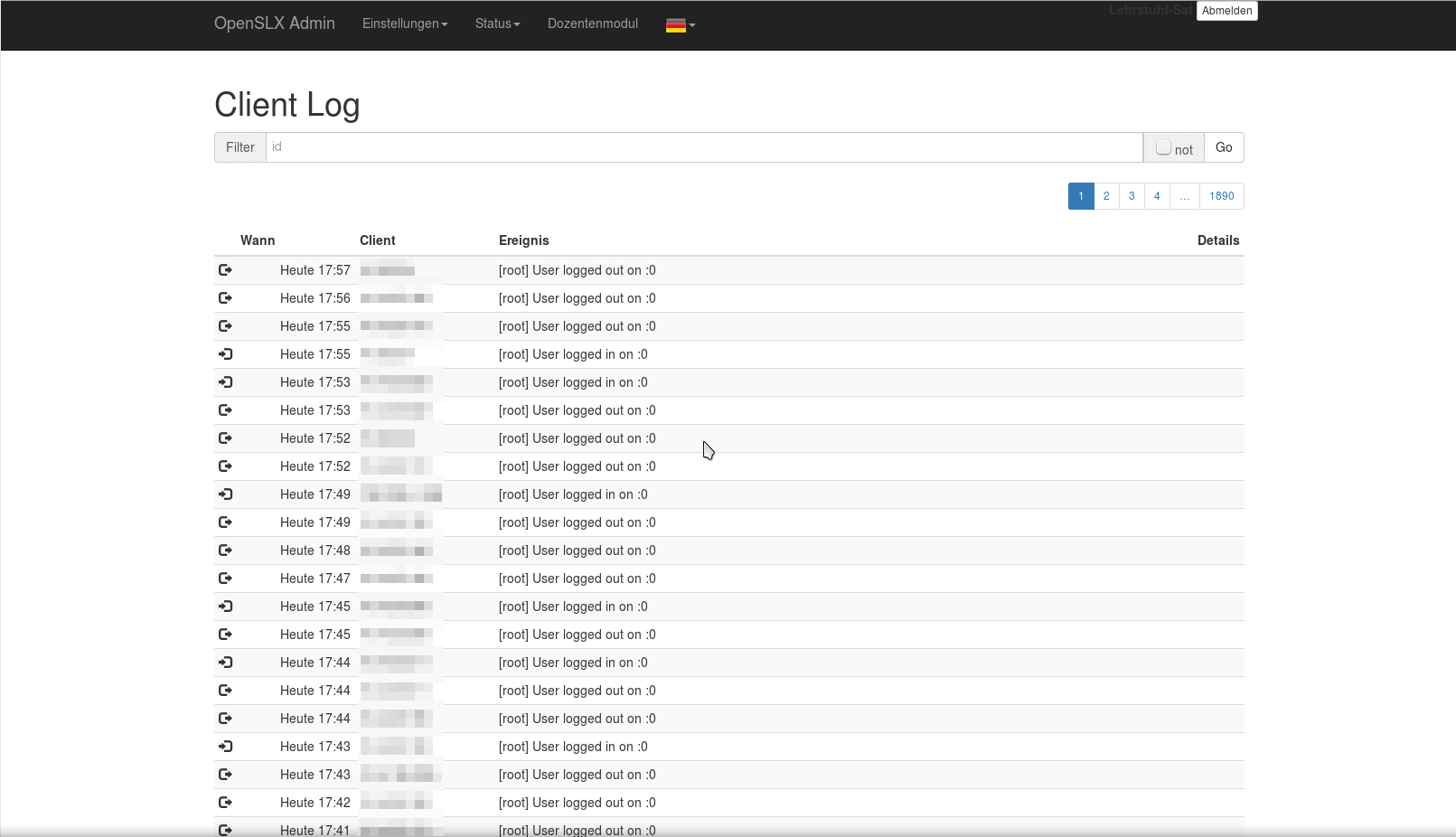Expand the Status dropdown menu

tap(497, 24)
